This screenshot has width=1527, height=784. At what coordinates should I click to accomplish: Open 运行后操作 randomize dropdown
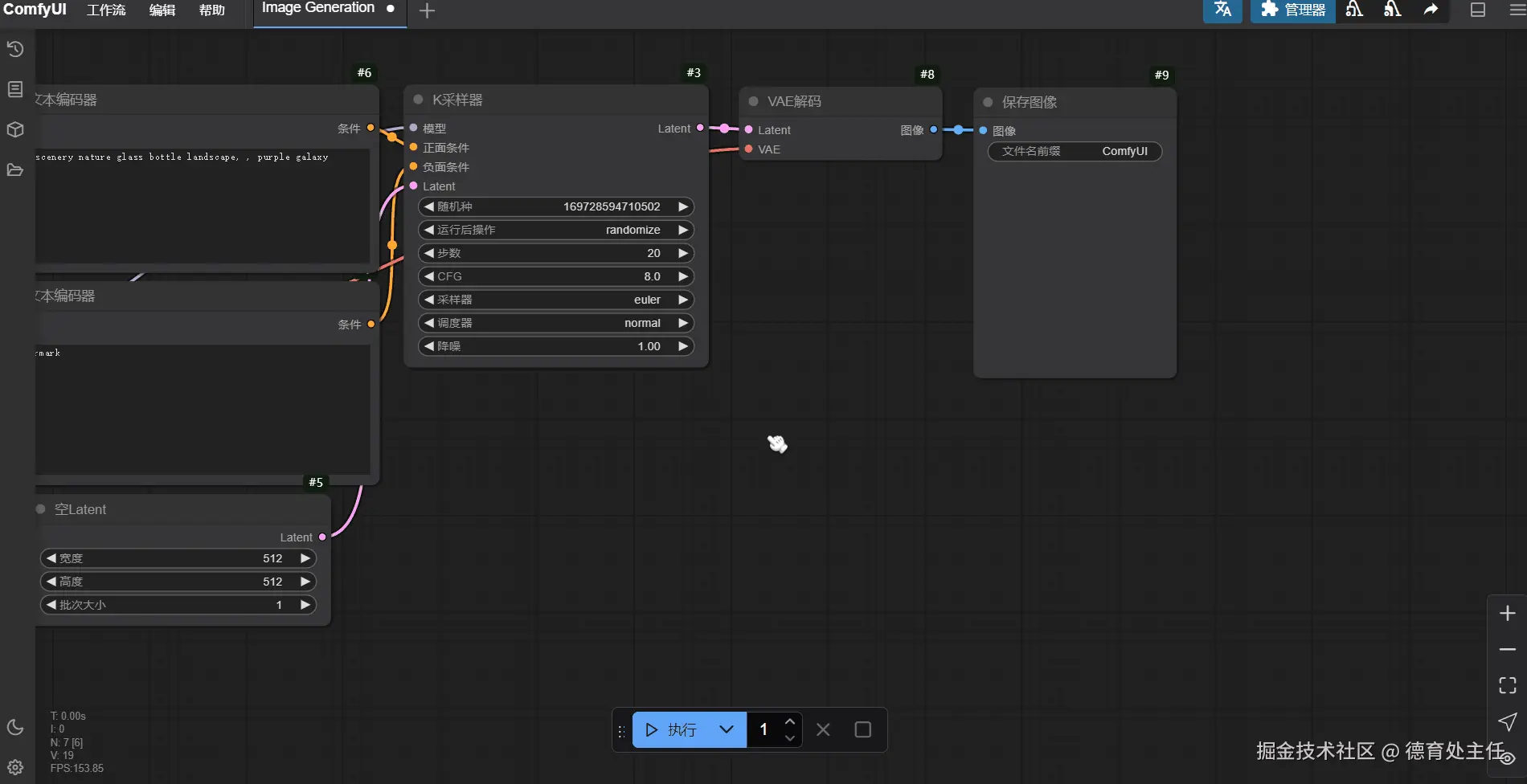(555, 230)
